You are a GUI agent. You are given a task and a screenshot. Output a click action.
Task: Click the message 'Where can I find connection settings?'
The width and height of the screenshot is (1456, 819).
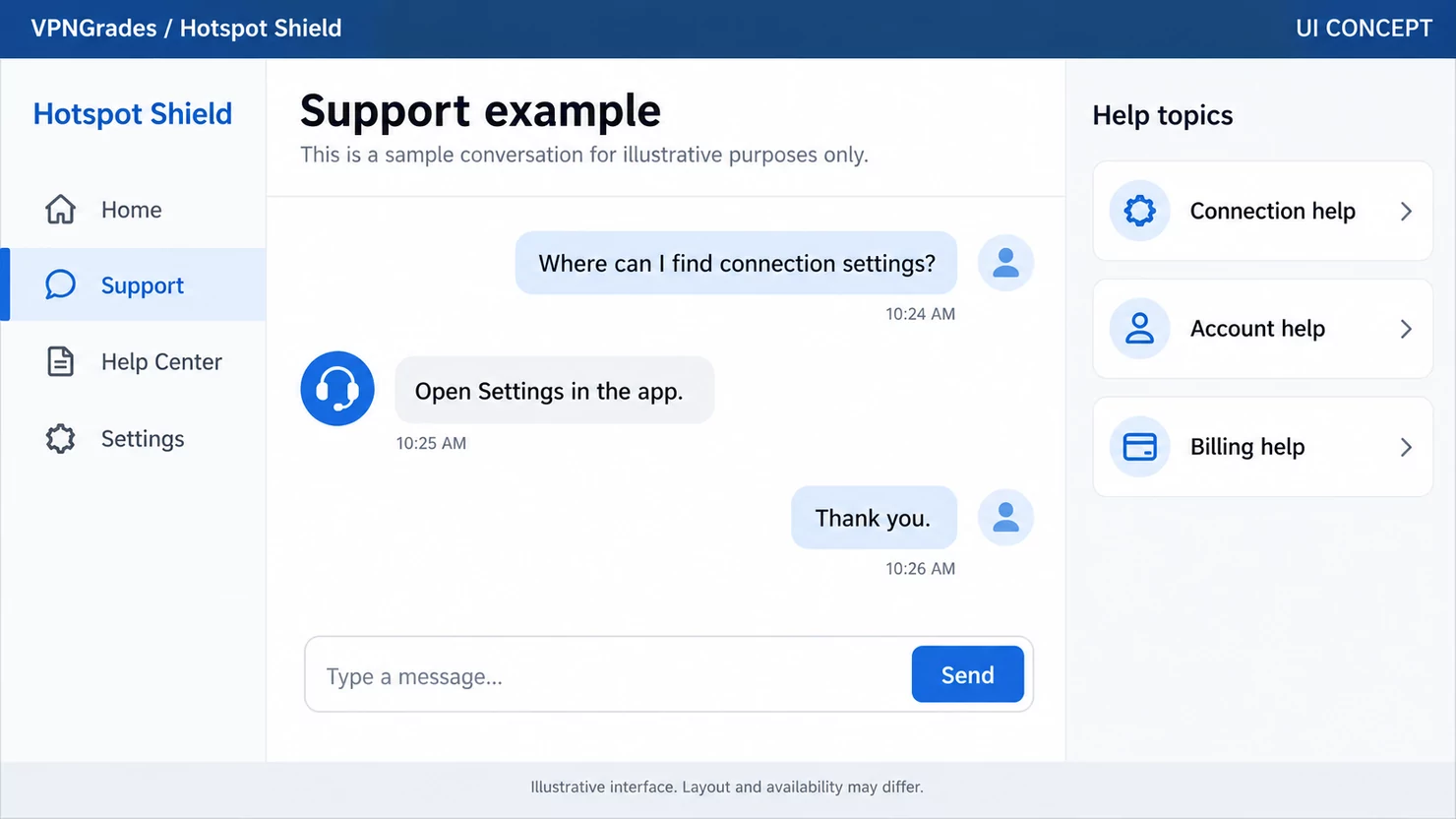point(736,263)
